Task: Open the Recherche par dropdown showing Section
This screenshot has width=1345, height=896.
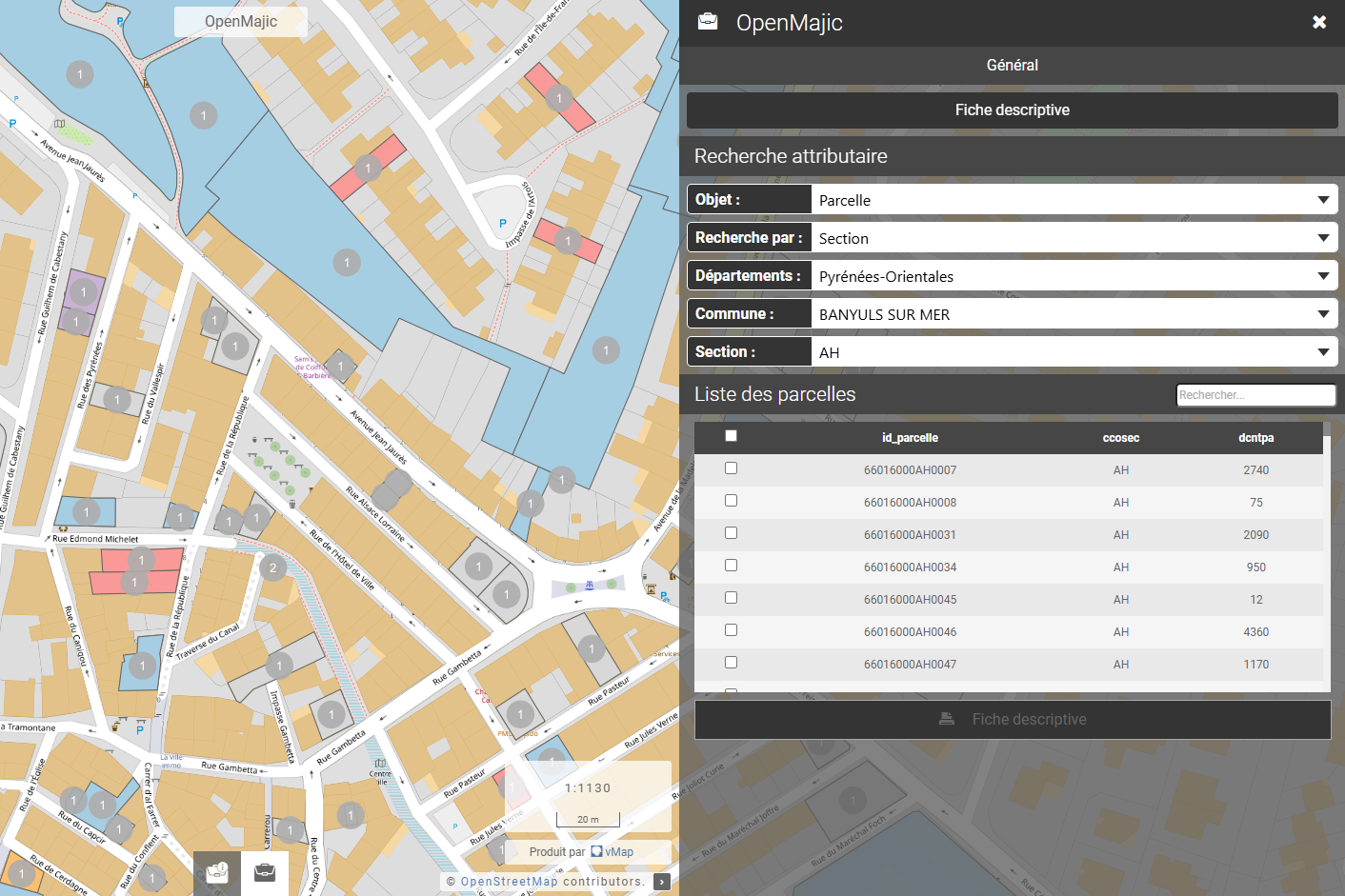Action: [1074, 238]
